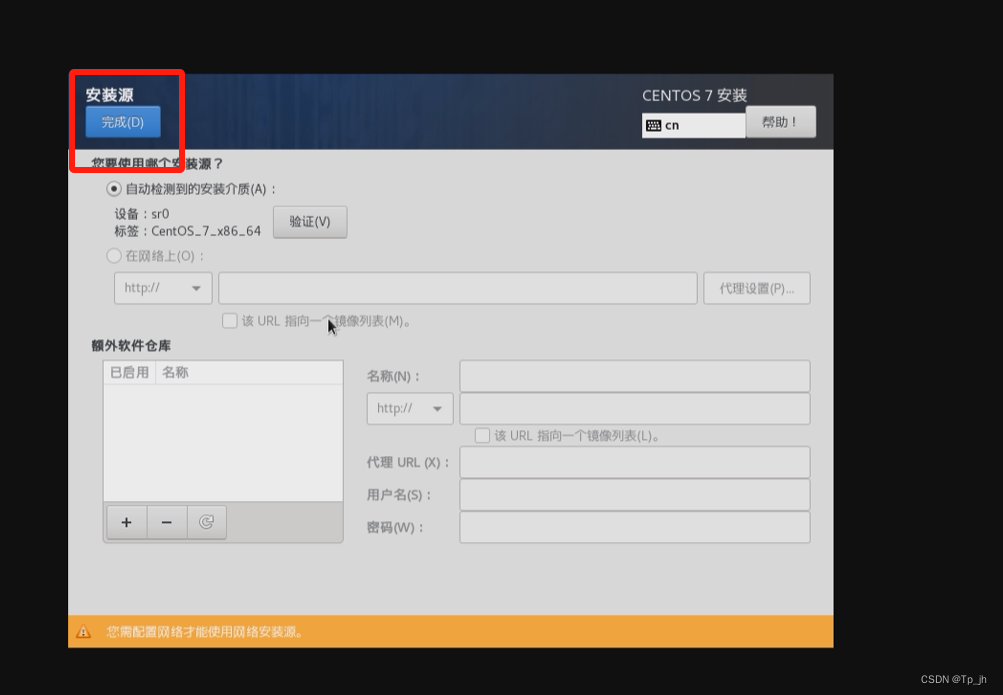Open the http:// protocol dropdown for network source
The height and width of the screenshot is (695, 1003).
tap(163, 288)
